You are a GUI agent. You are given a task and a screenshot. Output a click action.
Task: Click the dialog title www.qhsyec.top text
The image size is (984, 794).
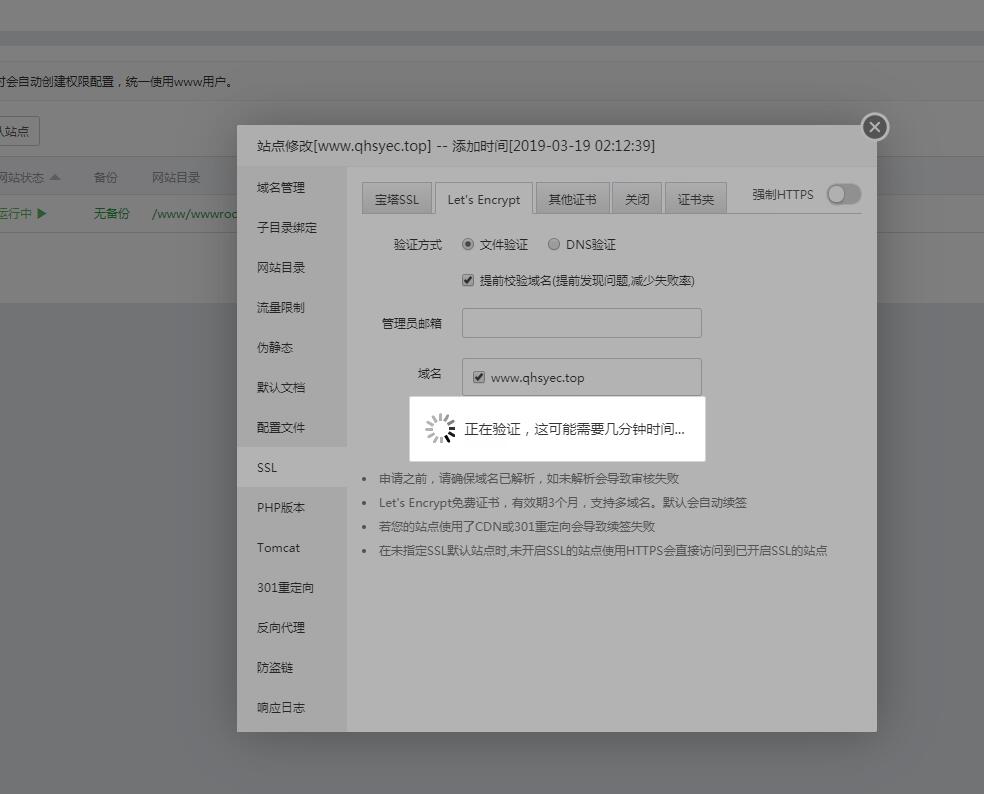[373, 146]
